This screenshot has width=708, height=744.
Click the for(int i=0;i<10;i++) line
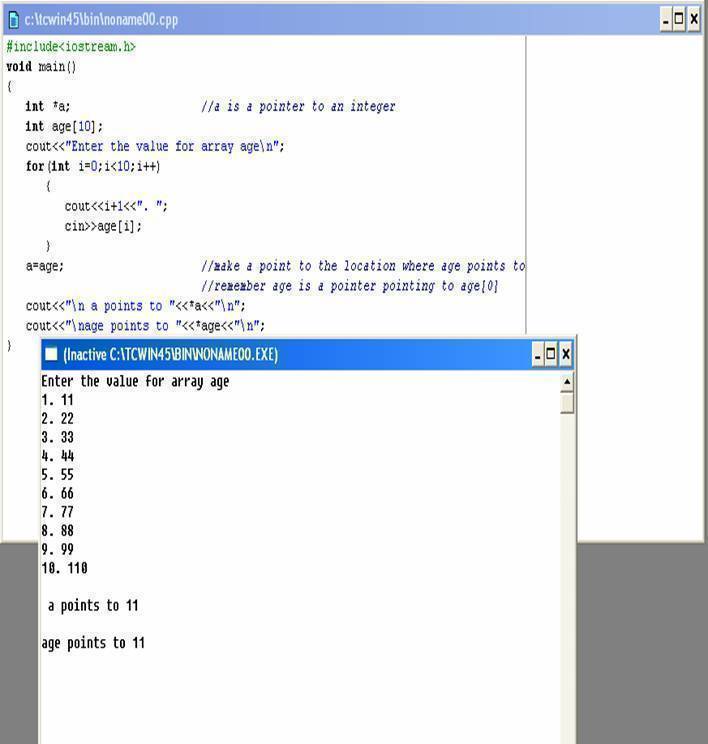(x=93, y=167)
